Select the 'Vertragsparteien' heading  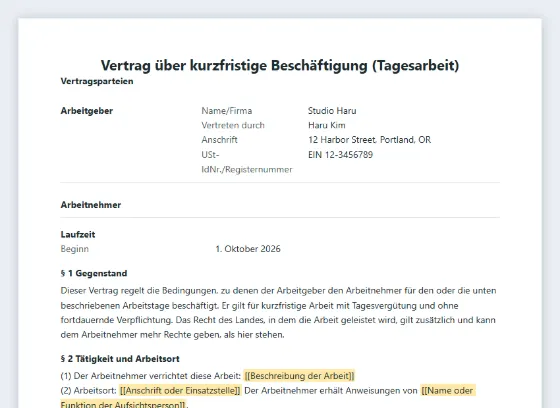[97, 81]
